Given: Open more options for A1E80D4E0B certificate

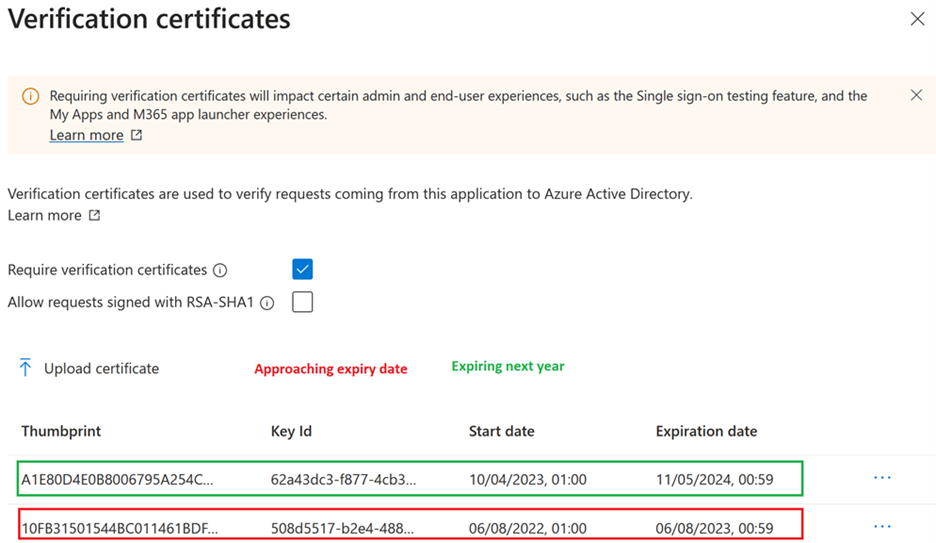Looking at the screenshot, I should click(881, 478).
